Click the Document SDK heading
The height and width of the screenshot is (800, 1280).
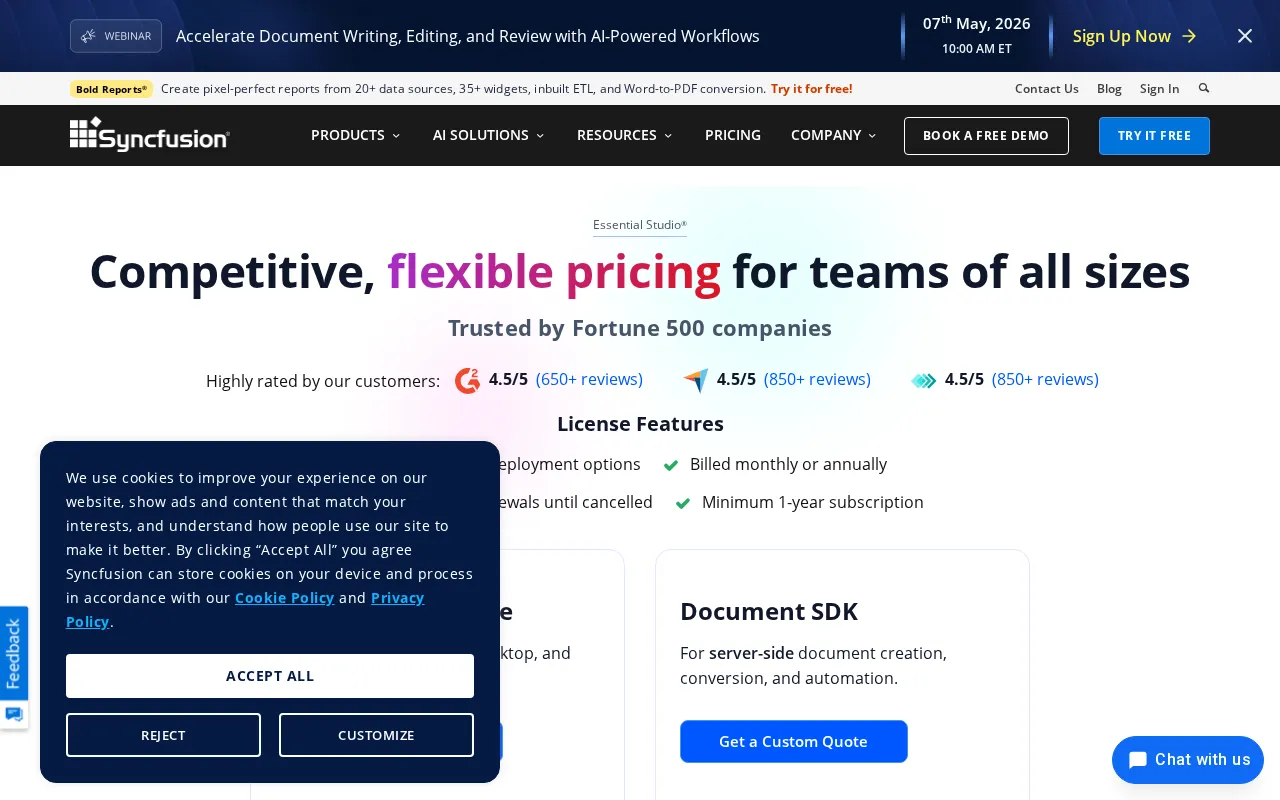click(769, 611)
